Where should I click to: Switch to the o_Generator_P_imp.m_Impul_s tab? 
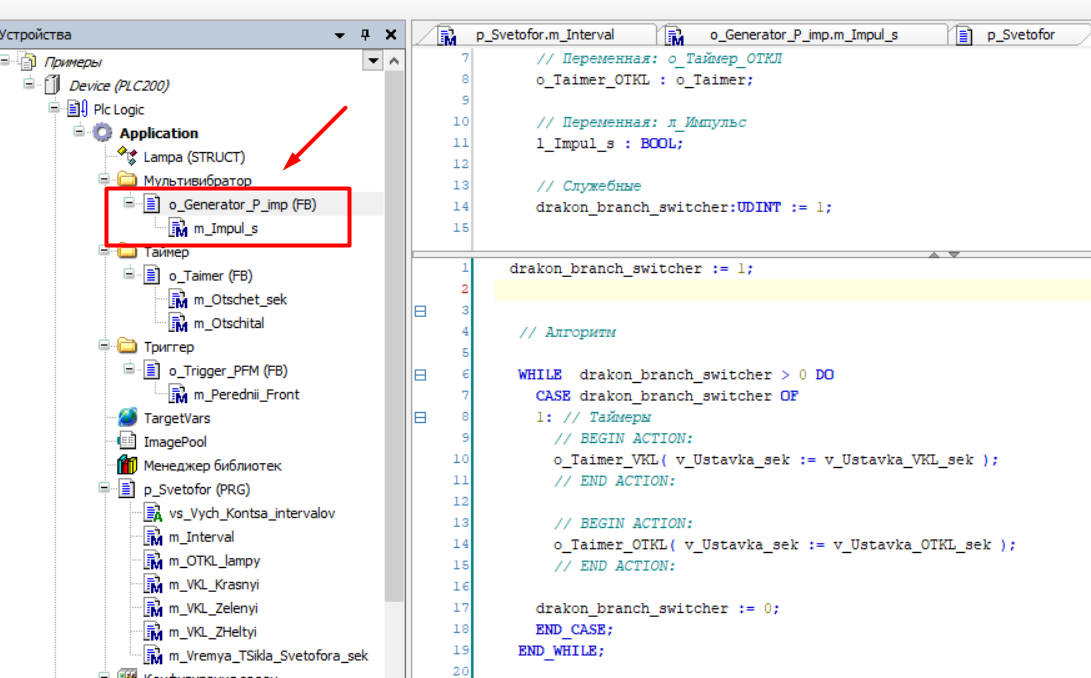pyautogui.click(x=802, y=34)
